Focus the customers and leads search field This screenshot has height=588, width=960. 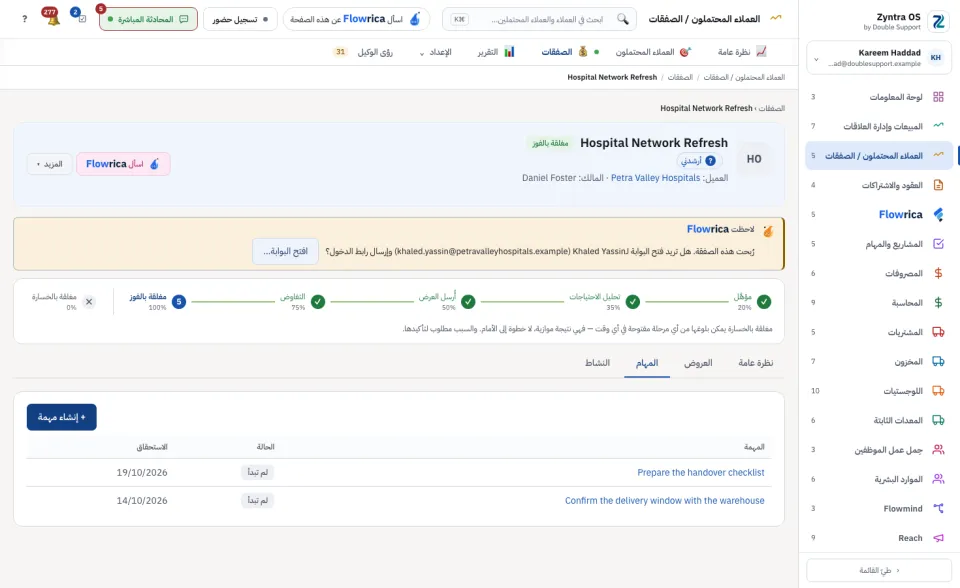pos(539,19)
